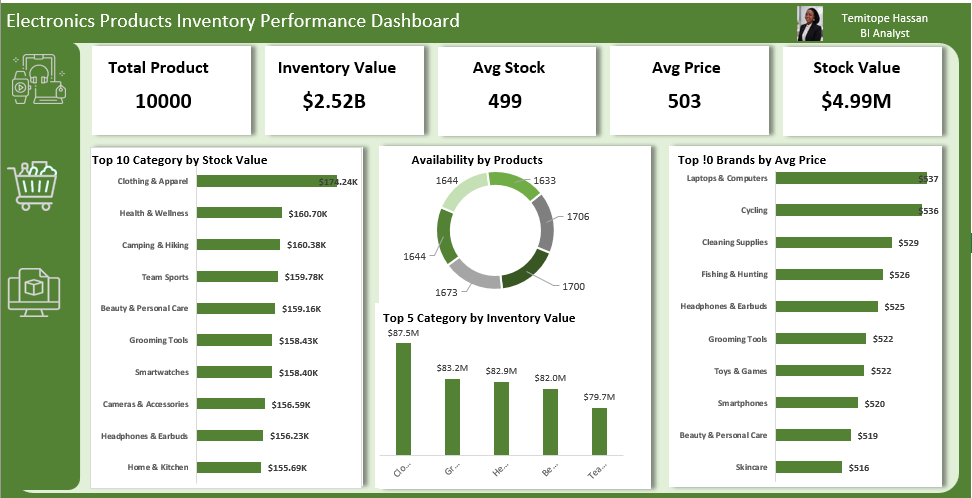Screen dimensions: 972x498
Task: Select the Toys & Games bar
Action: click(x=820, y=370)
